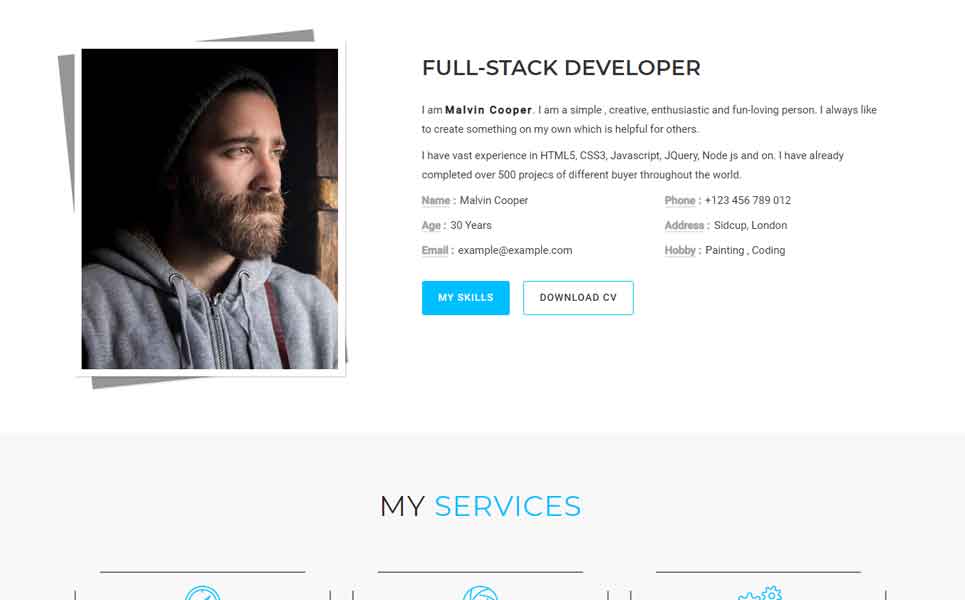Download the CV file
Image resolution: width=965 pixels, height=600 pixels.
[x=578, y=298]
